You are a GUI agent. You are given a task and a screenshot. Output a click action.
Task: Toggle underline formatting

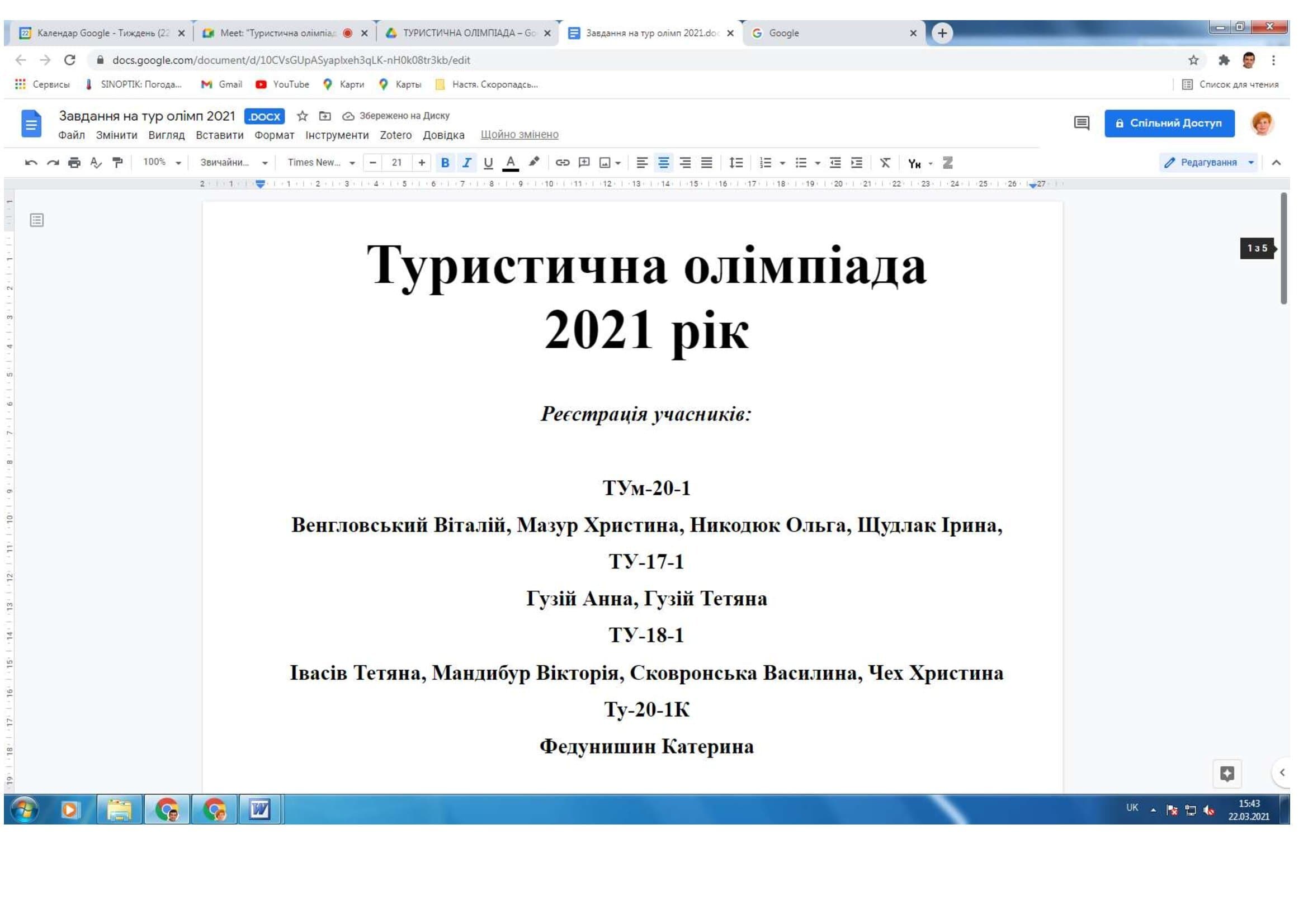coord(488,163)
